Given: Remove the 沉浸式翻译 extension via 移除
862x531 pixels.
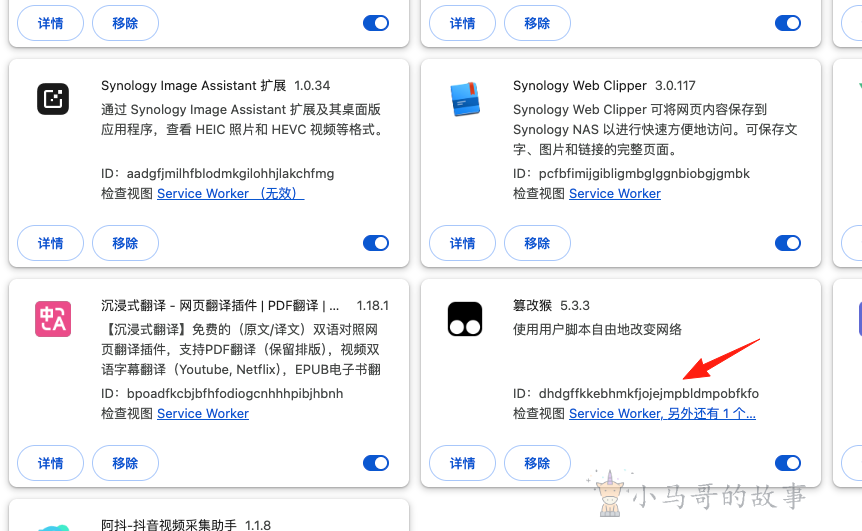Looking at the screenshot, I should click(x=125, y=463).
